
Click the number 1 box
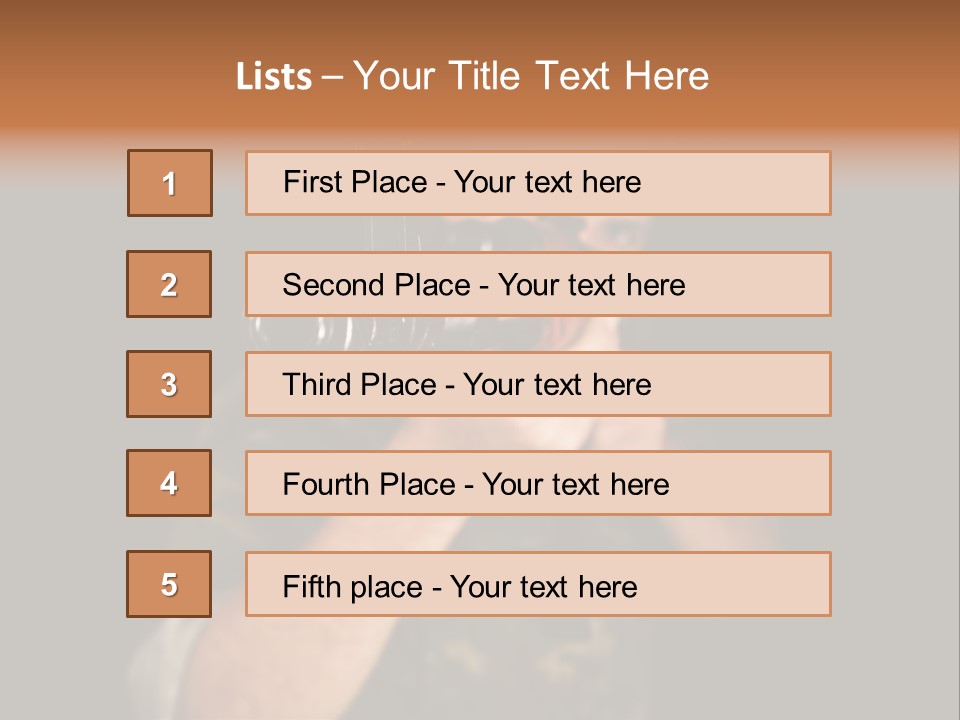[x=170, y=183]
